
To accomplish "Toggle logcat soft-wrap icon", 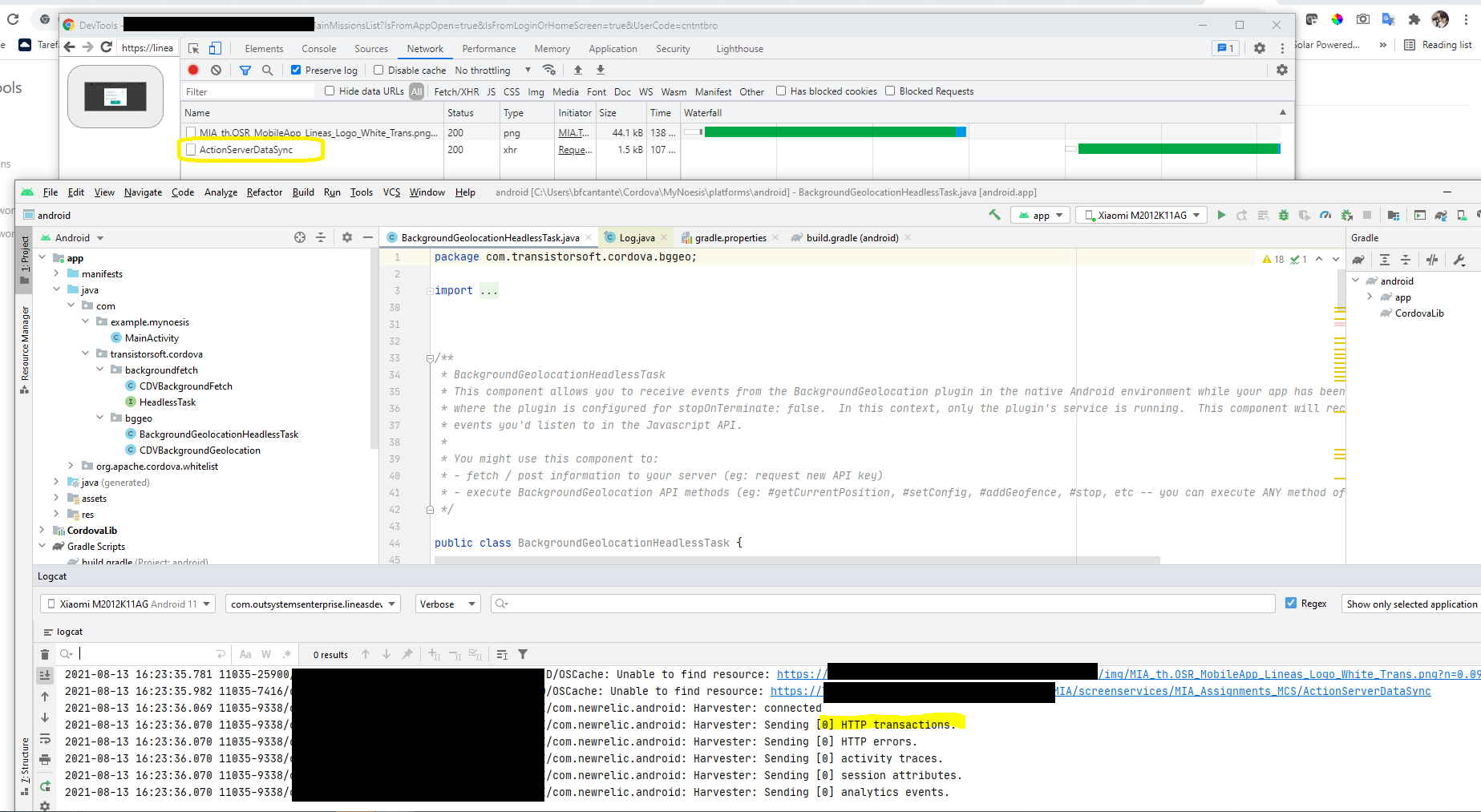I will 45,738.
